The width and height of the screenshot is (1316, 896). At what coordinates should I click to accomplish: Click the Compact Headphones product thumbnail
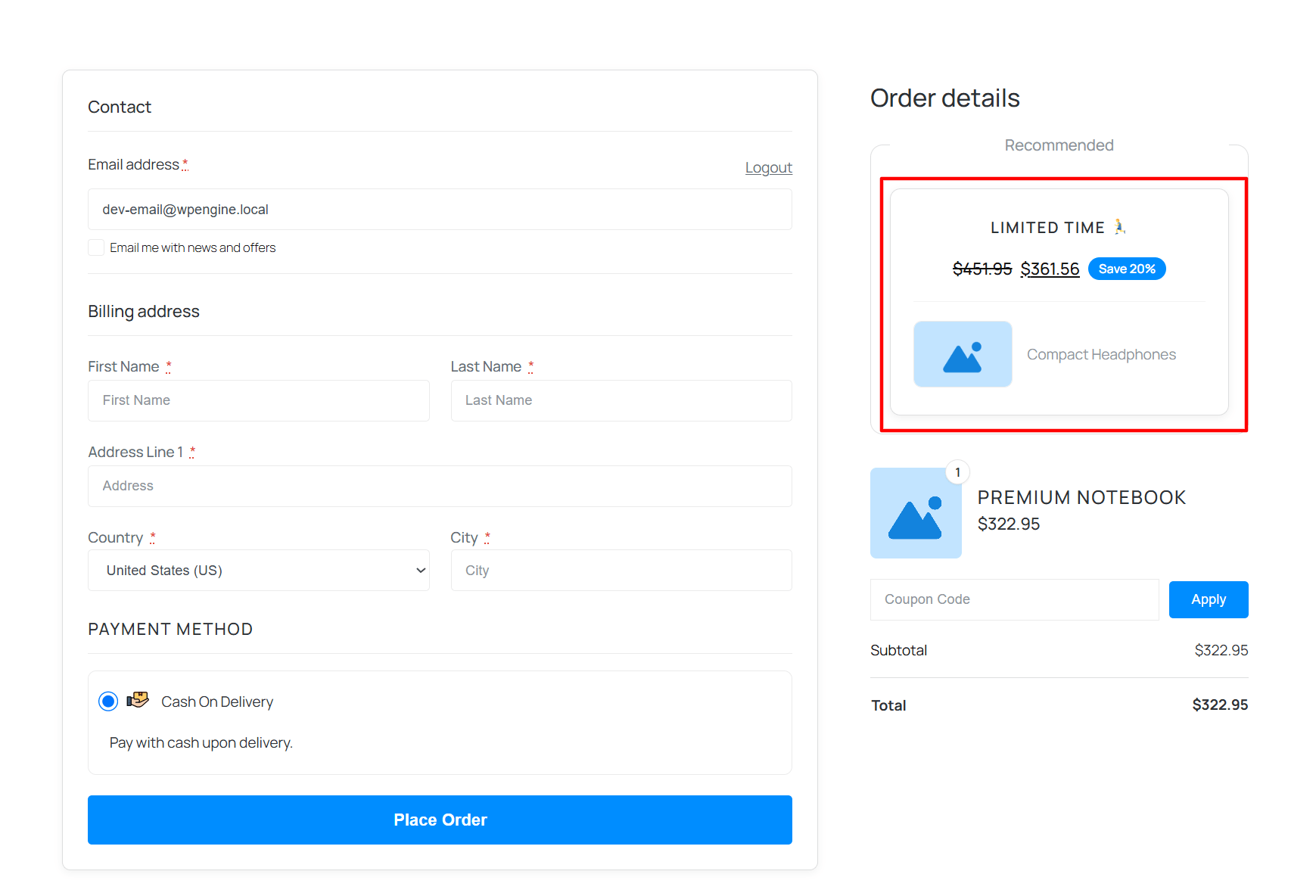point(963,354)
